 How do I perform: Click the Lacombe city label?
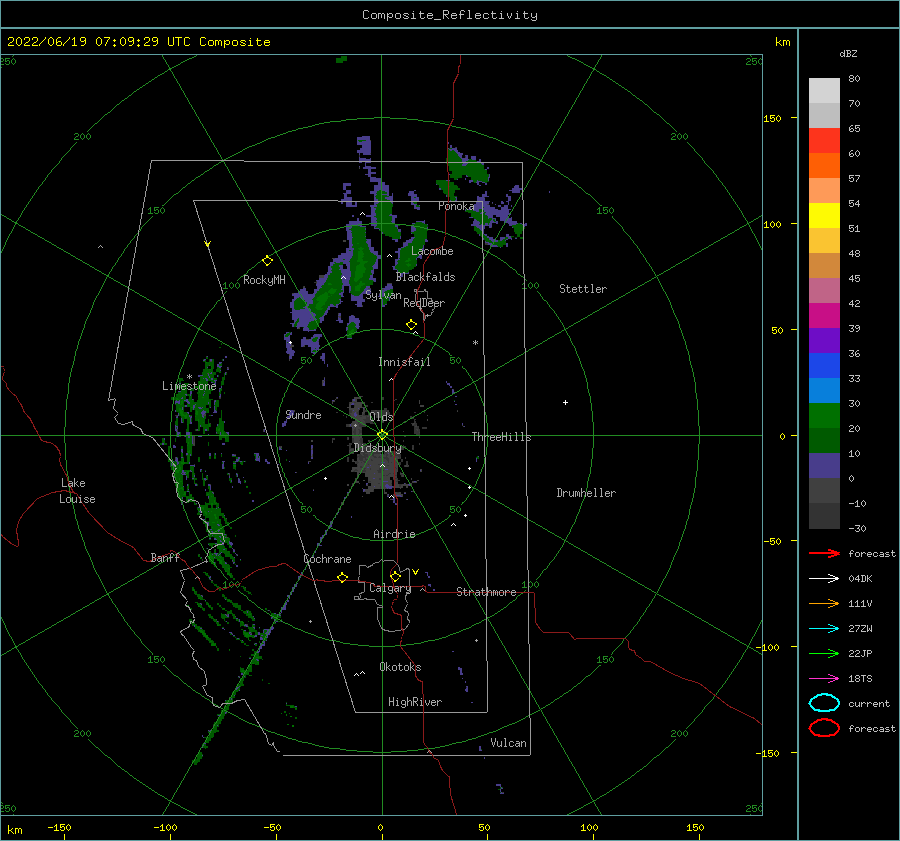point(432,251)
